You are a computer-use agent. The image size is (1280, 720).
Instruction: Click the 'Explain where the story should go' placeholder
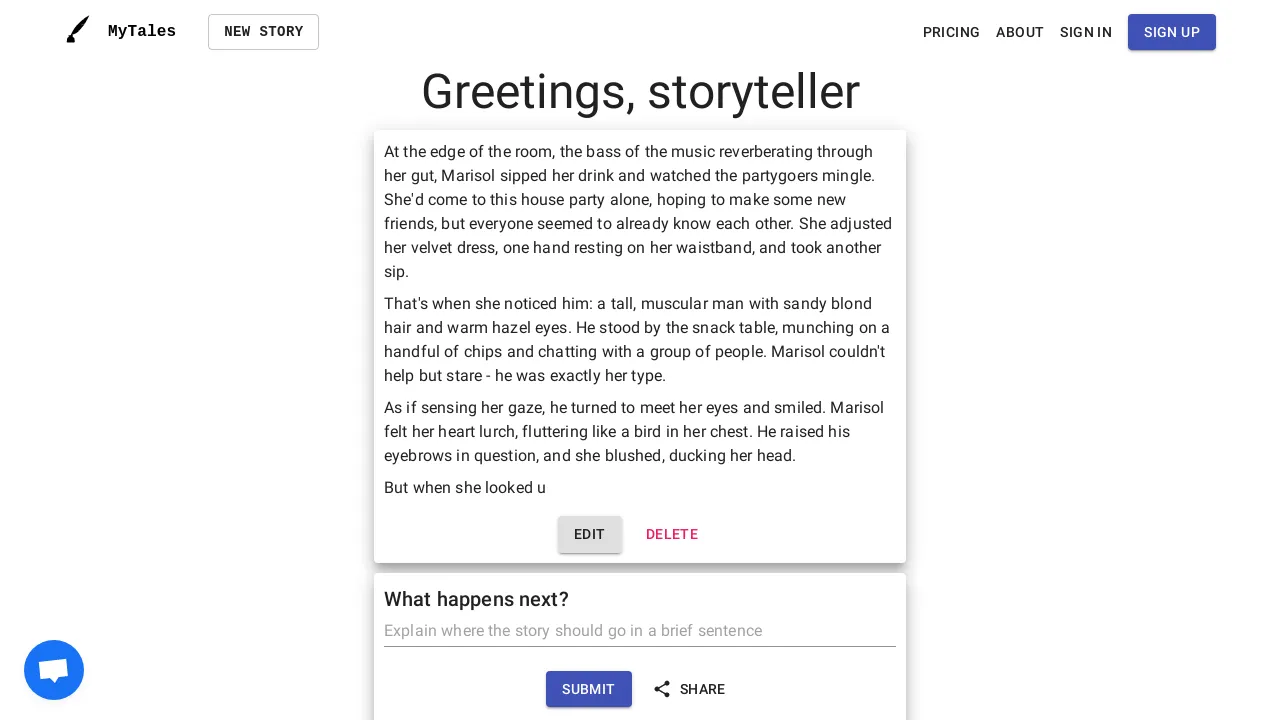pyautogui.click(x=573, y=631)
